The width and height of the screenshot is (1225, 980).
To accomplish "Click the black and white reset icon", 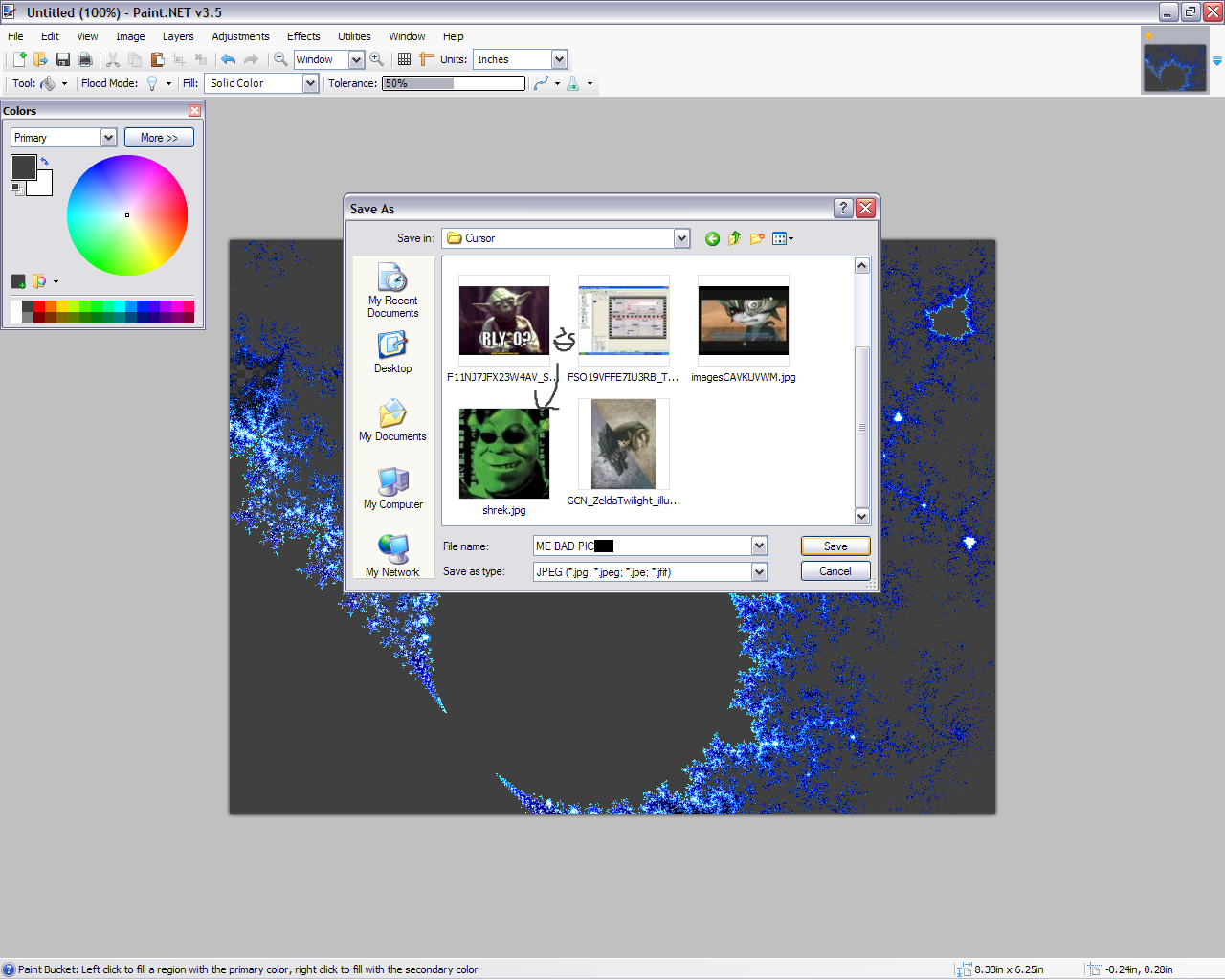I will (x=16, y=189).
